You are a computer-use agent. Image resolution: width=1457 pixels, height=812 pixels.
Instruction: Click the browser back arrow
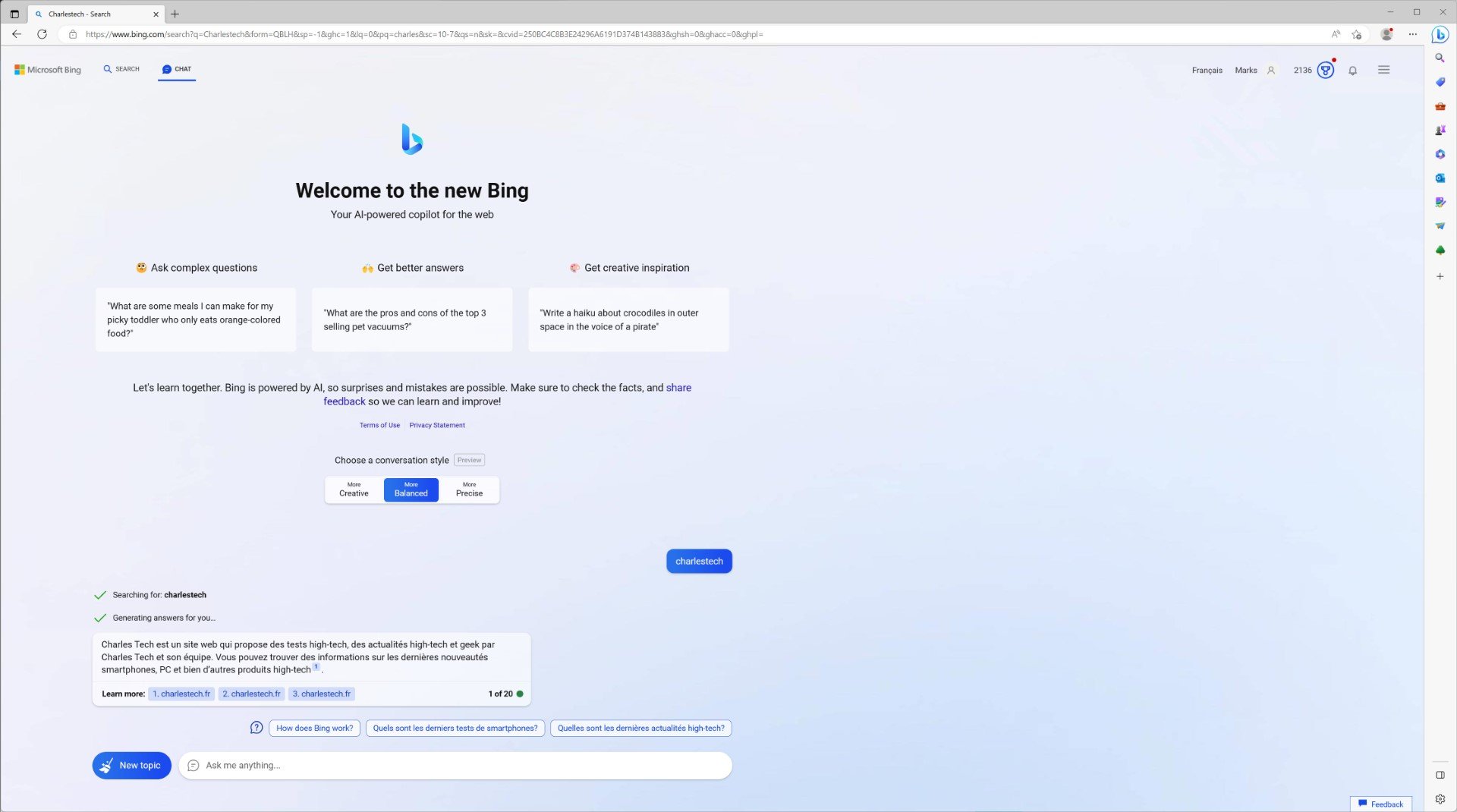pyautogui.click(x=17, y=34)
